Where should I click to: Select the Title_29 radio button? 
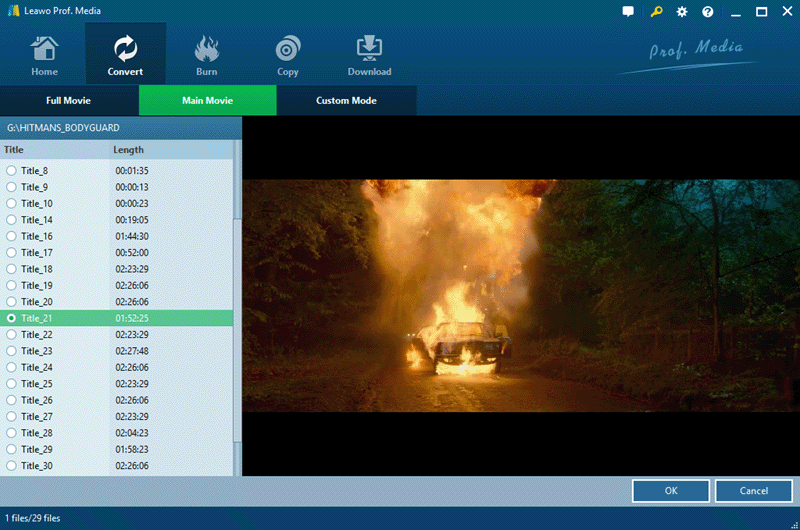[11, 449]
